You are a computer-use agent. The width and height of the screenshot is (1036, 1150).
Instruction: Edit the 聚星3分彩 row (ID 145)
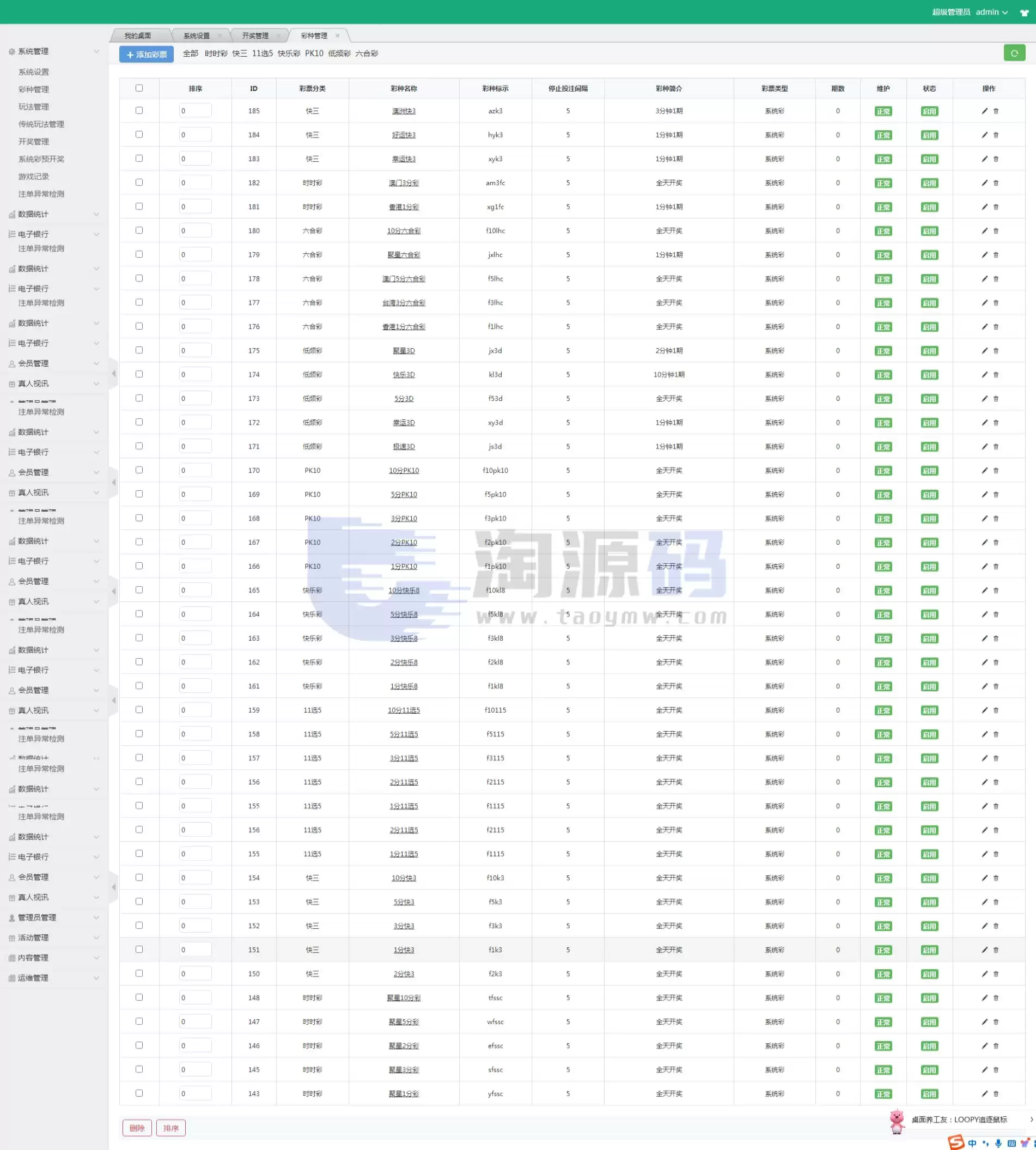[x=984, y=1070]
